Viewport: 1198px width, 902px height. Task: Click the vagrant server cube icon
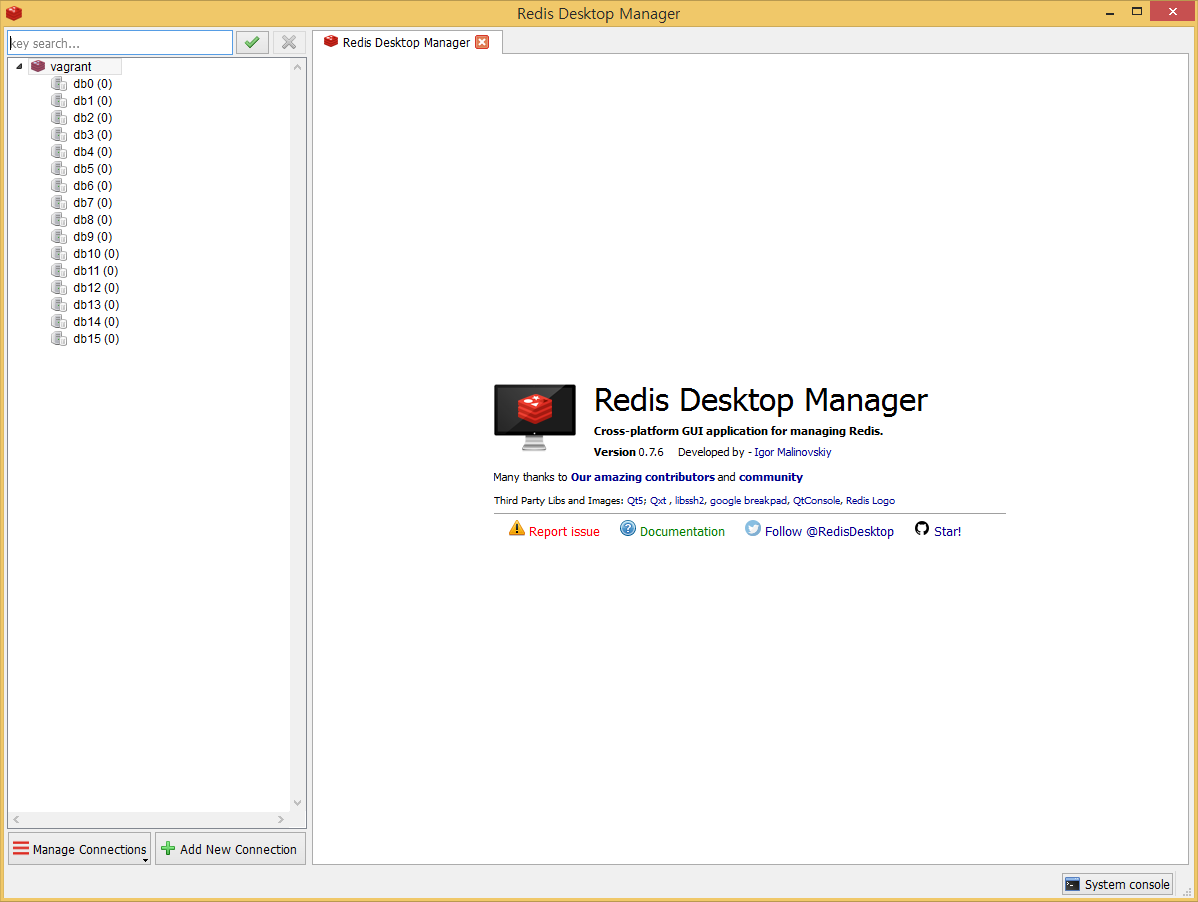tap(38, 66)
